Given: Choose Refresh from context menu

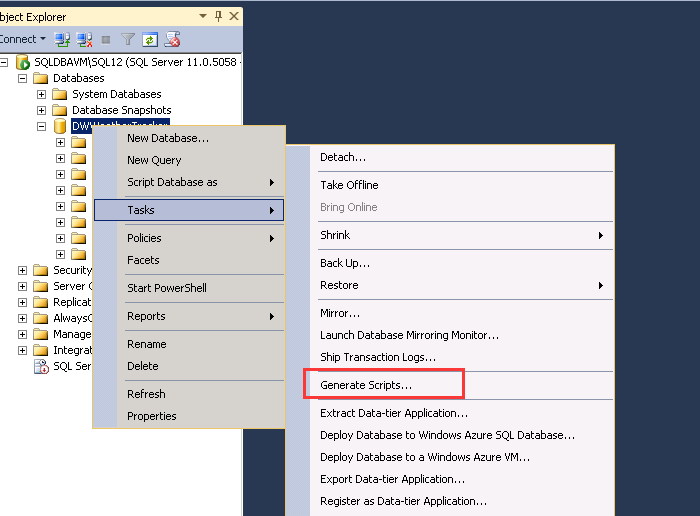Looking at the screenshot, I should [189, 394].
